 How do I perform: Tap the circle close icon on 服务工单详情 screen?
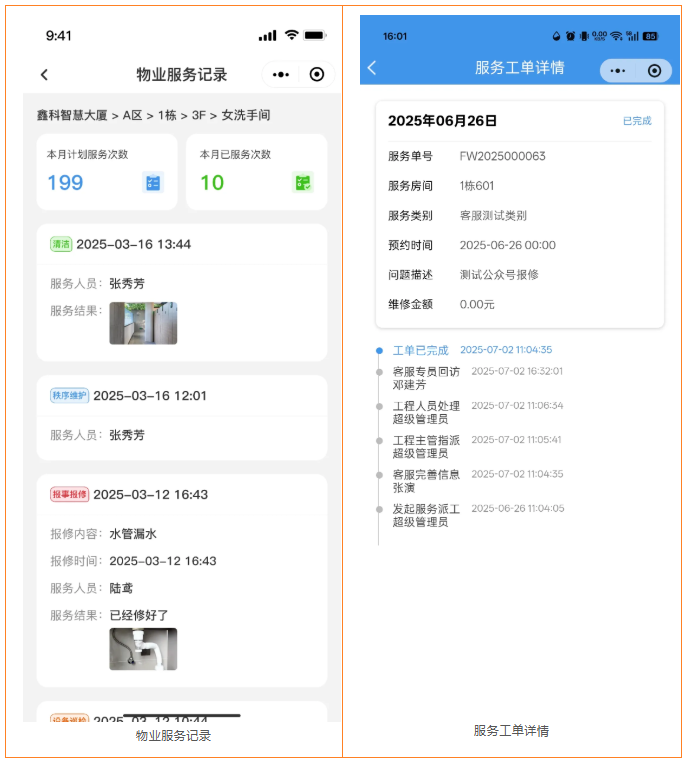[654, 71]
